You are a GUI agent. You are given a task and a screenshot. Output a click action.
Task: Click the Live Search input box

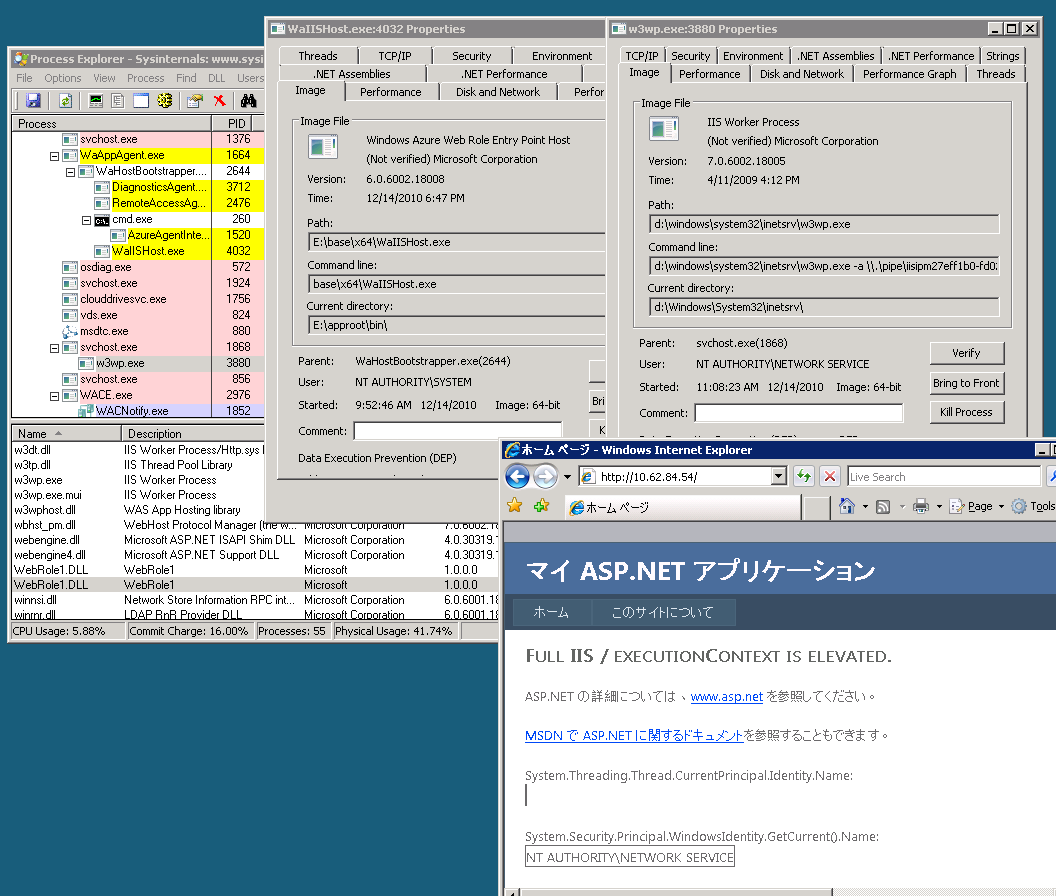tap(940, 477)
